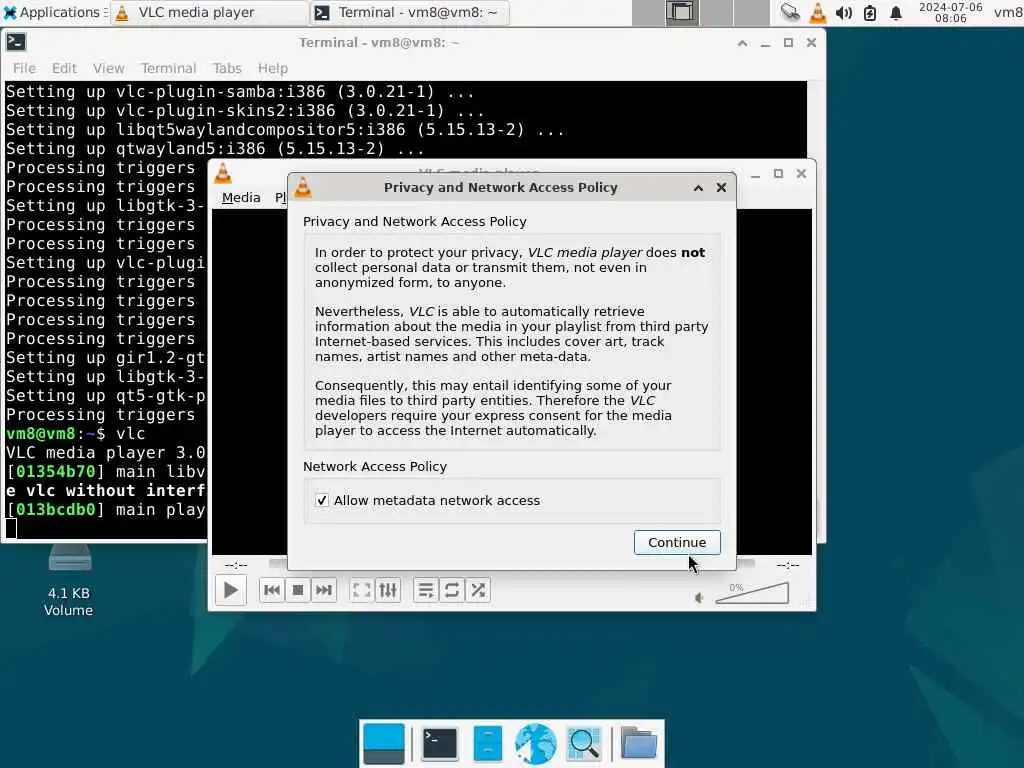The image size is (1024, 768).
Task: Open the Media menu in VLC
Action: (x=241, y=197)
